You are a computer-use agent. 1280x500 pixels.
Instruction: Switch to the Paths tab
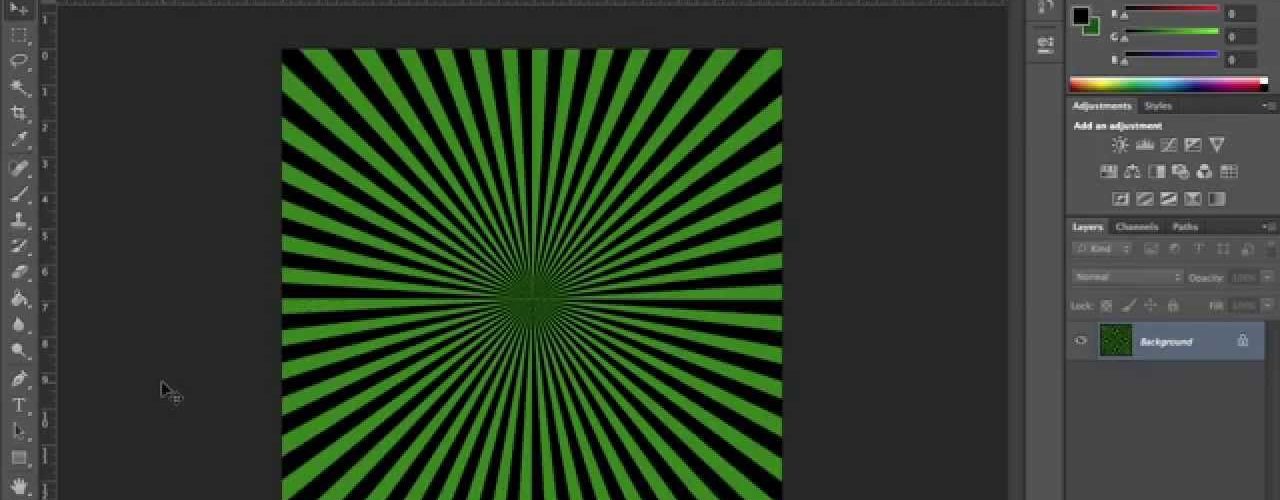[1185, 227]
